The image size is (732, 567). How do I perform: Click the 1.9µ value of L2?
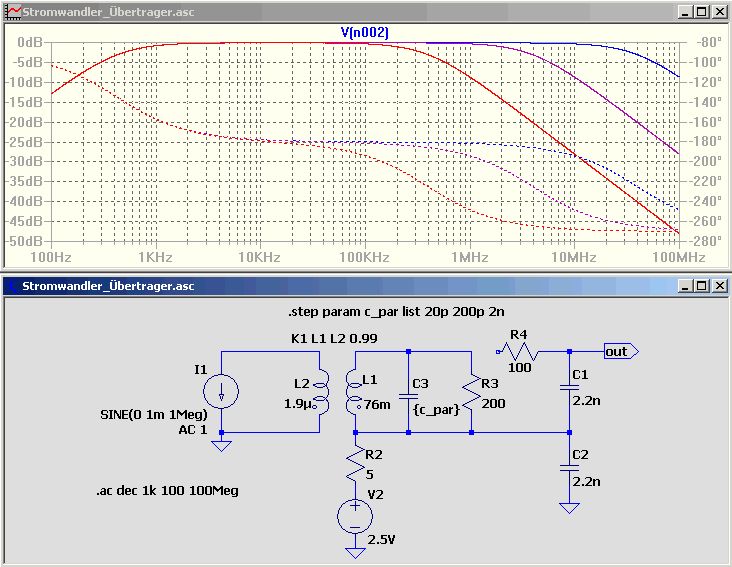[x=298, y=404]
